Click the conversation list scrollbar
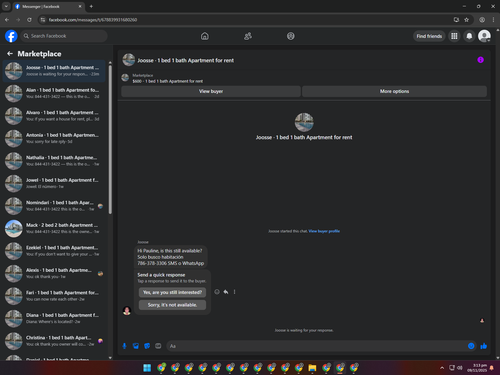 click(110, 140)
